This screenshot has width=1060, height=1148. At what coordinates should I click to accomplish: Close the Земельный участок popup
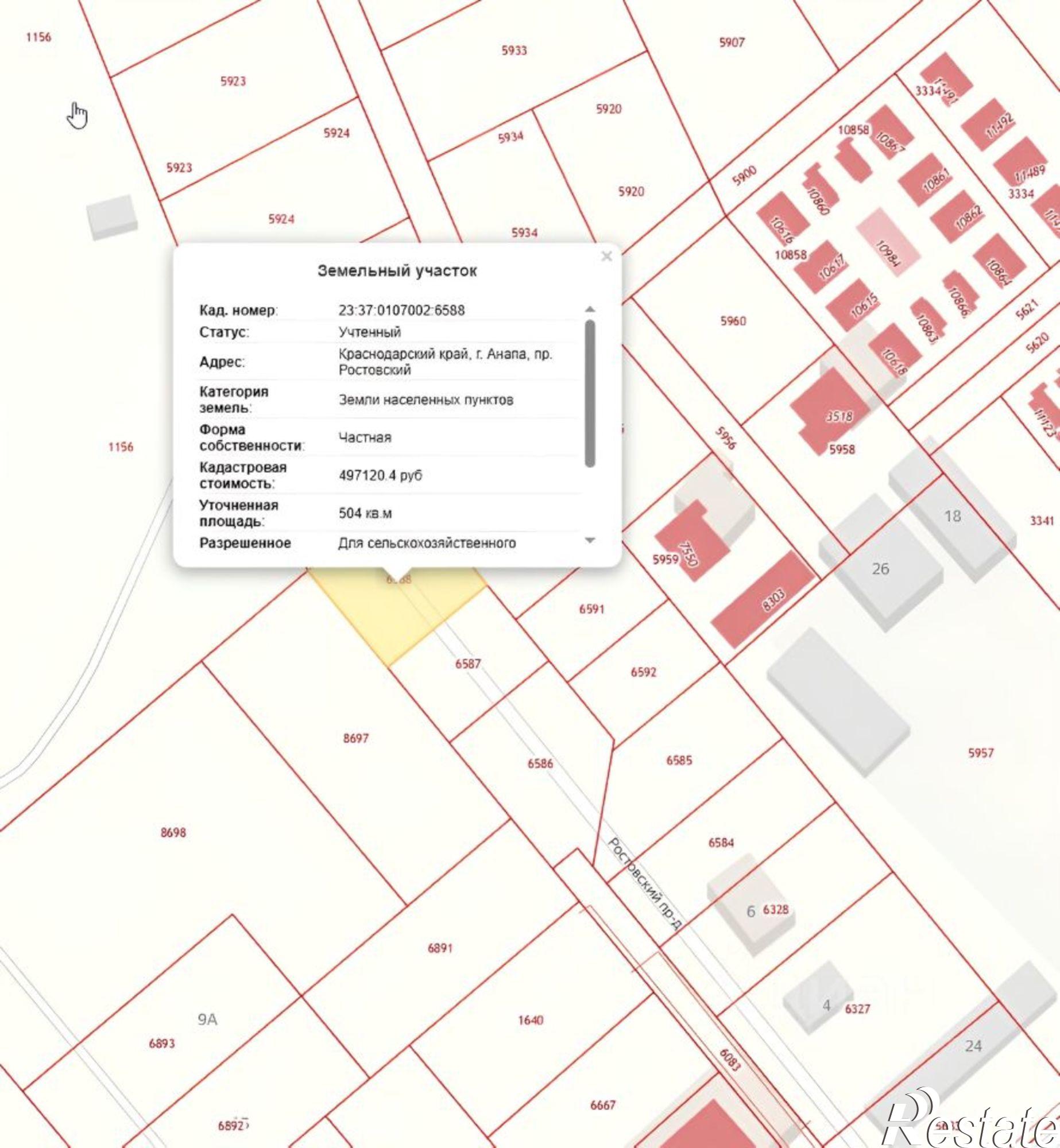pos(606,256)
